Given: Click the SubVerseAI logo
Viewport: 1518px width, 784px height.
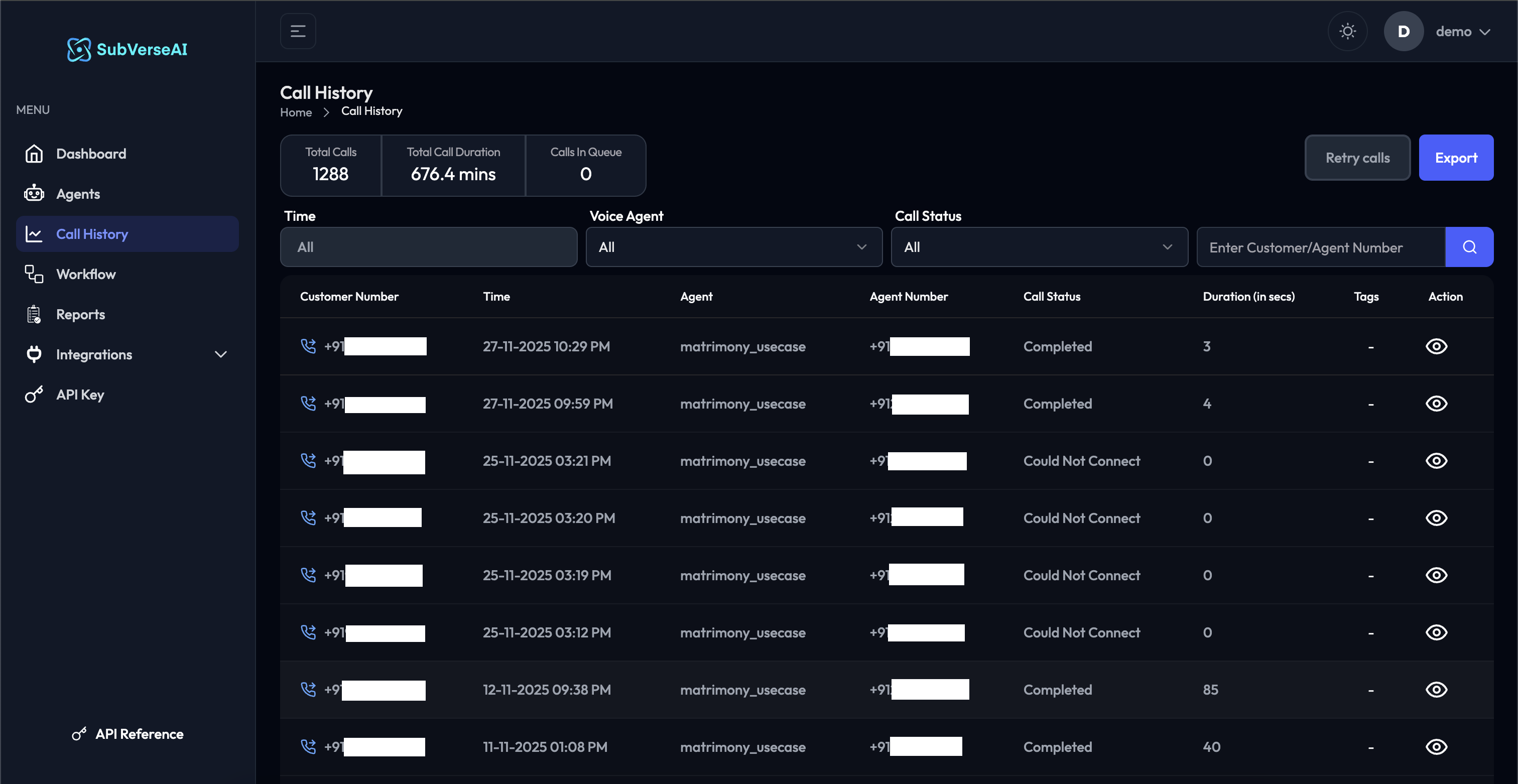Looking at the screenshot, I should pos(128,50).
